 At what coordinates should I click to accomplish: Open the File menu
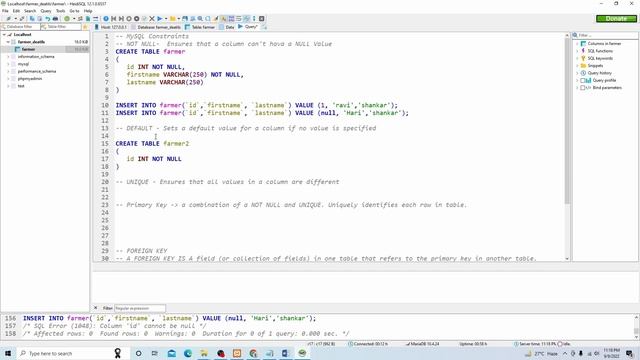[5, 11]
